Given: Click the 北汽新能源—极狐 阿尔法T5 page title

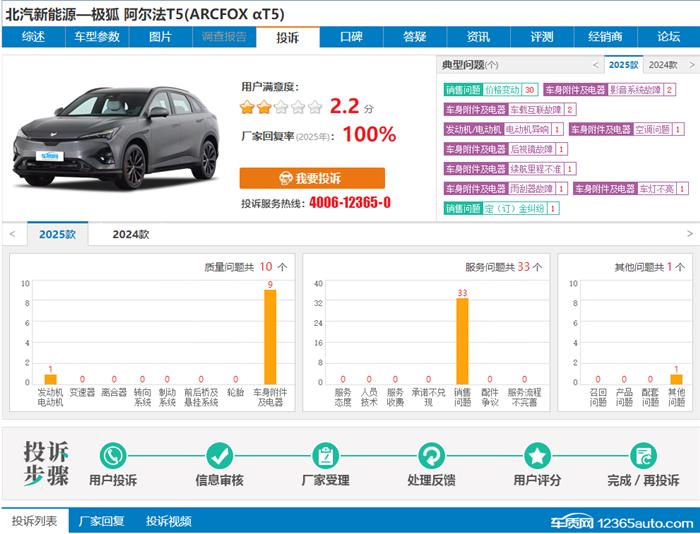Looking at the screenshot, I should click(144, 14).
